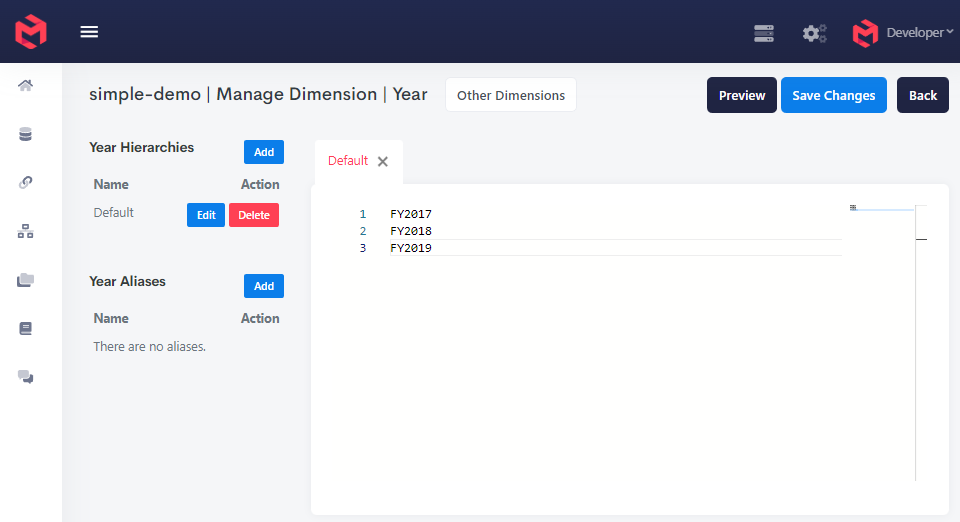Click the FY2019 line in editor
The width and height of the screenshot is (960, 522).
pos(411,248)
